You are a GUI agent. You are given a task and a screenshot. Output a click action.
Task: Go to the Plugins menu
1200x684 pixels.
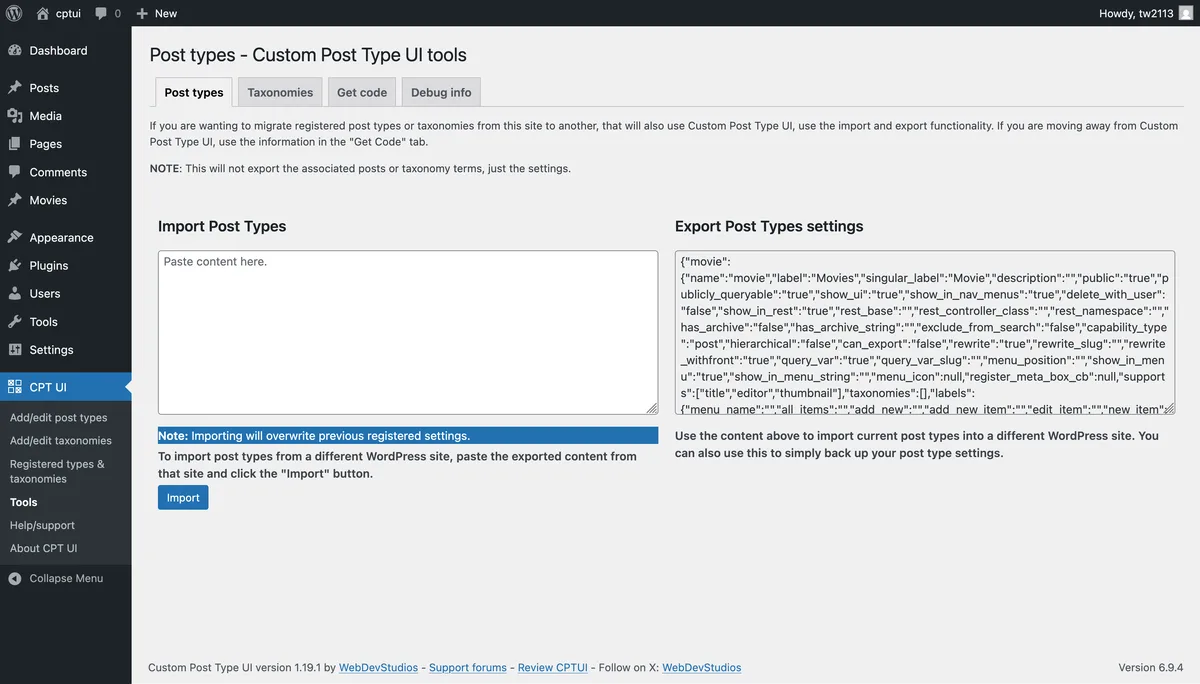(65, 266)
